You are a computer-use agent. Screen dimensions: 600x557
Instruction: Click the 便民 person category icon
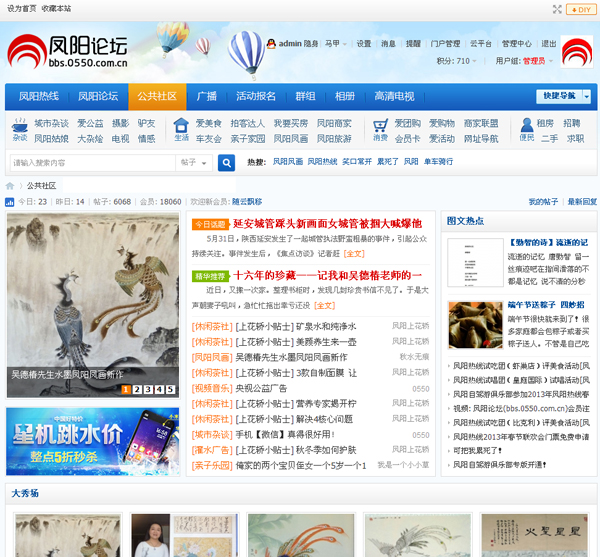[x=527, y=130]
